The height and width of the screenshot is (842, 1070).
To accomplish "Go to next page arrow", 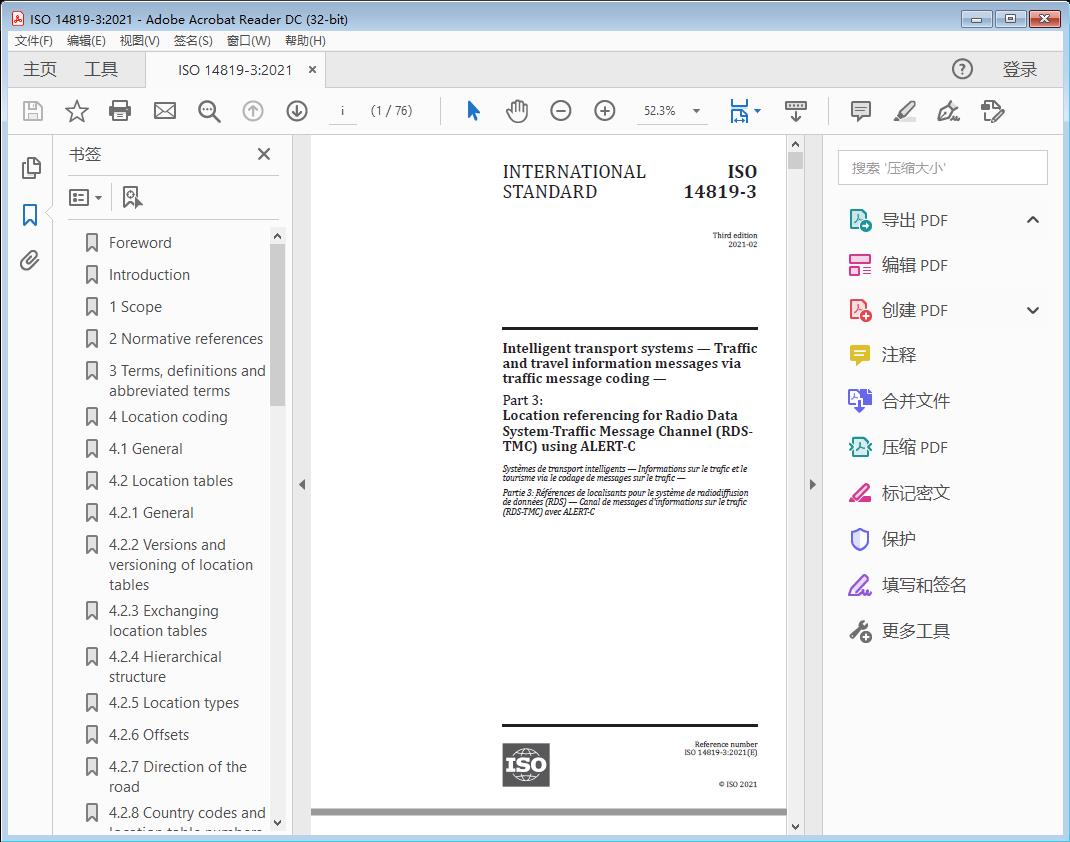I will tap(297, 111).
